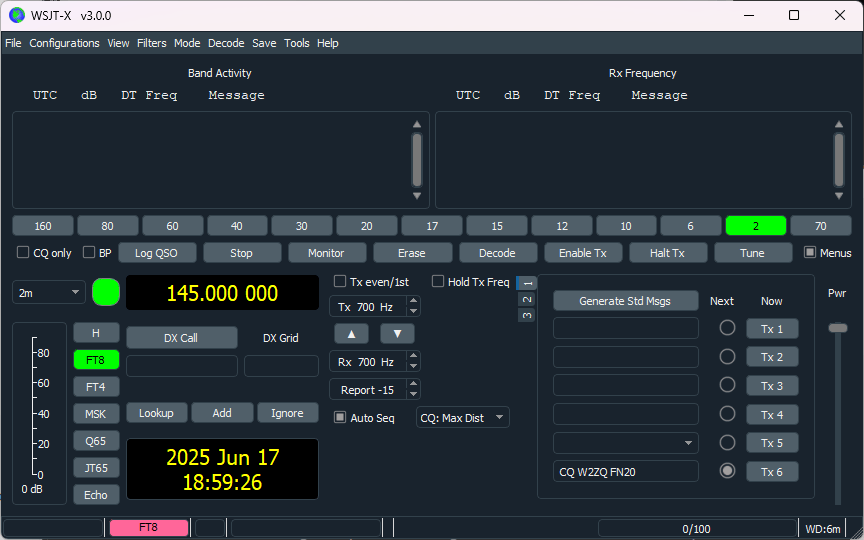Click the up arrow frequency shift button
Viewport: 864px width, 540px height.
pos(351,334)
